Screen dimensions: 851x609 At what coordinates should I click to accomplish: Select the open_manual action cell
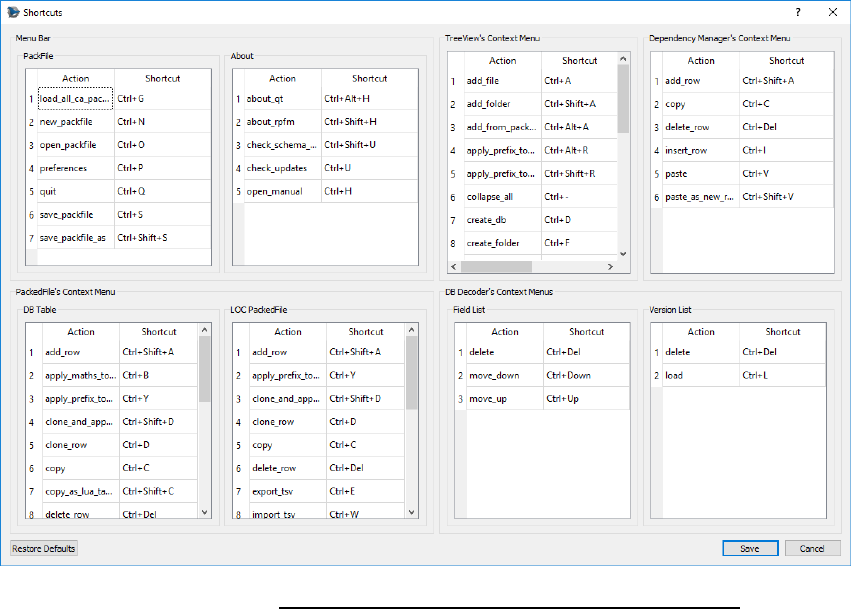point(283,191)
